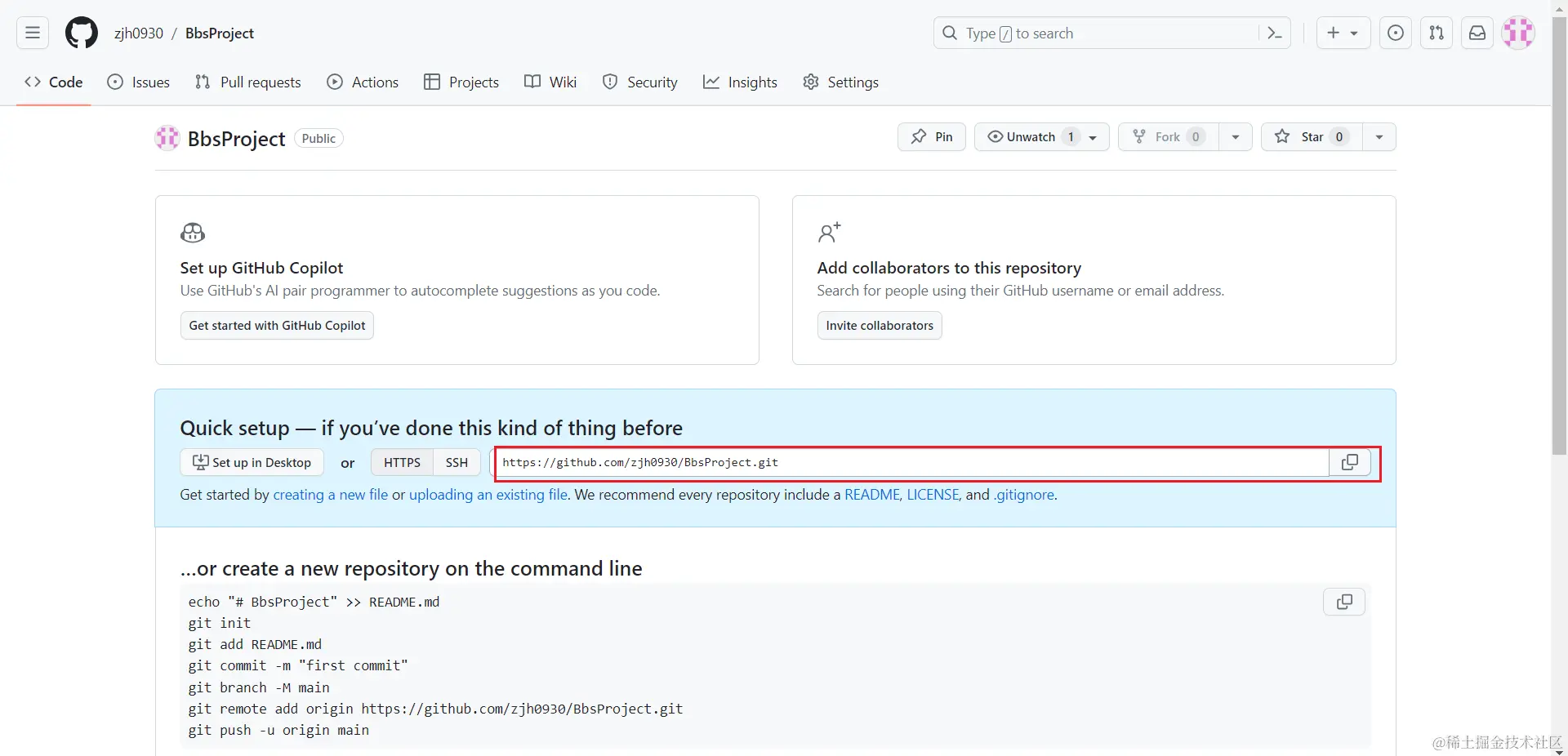This screenshot has width=1568, height=756.
Task: Open the zjh0930 owner link
Action: [x=139, y=33]
